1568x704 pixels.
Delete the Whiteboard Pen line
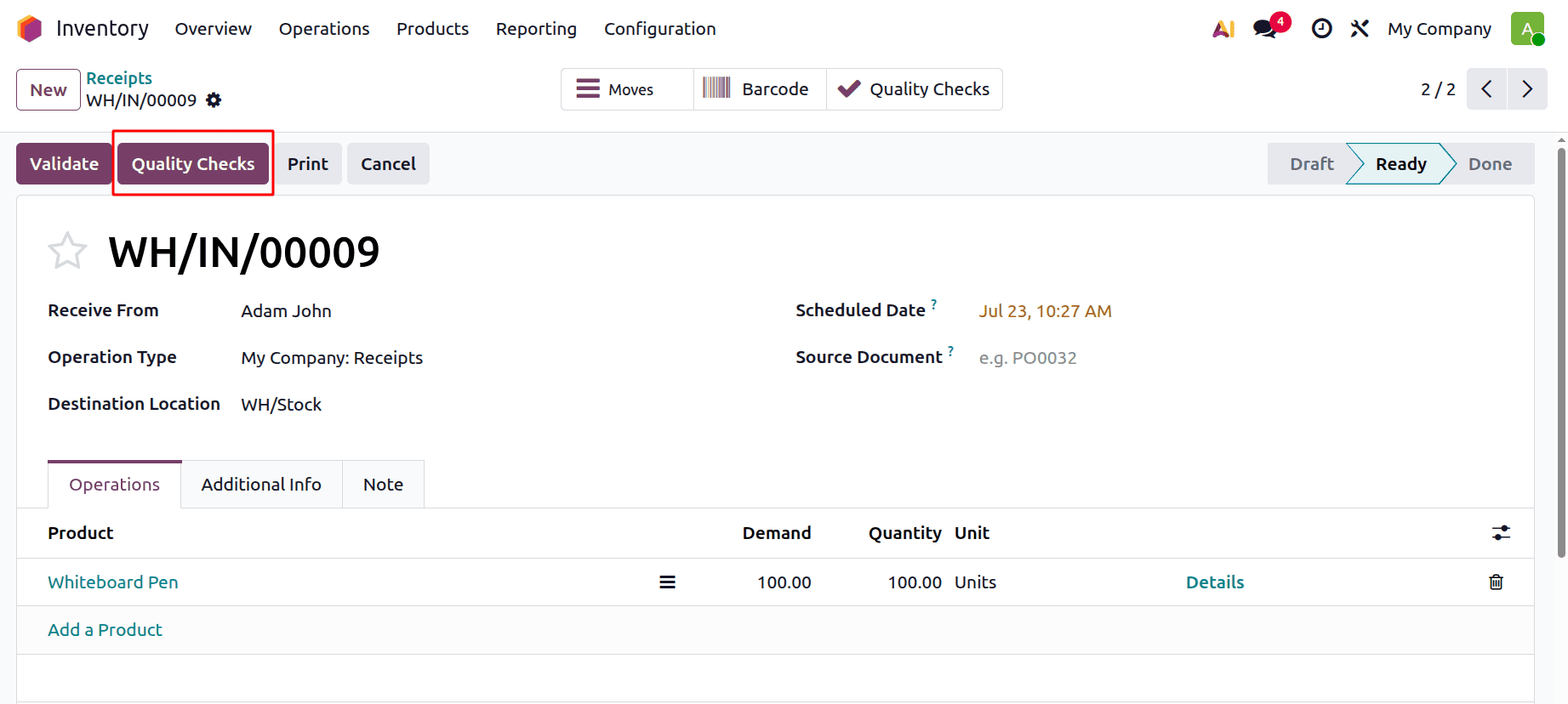[x=1496, y=582]
